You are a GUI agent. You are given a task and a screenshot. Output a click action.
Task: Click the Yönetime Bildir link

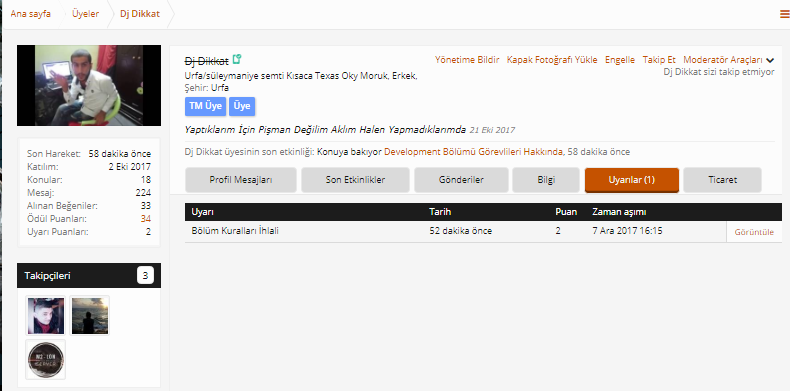467,60
